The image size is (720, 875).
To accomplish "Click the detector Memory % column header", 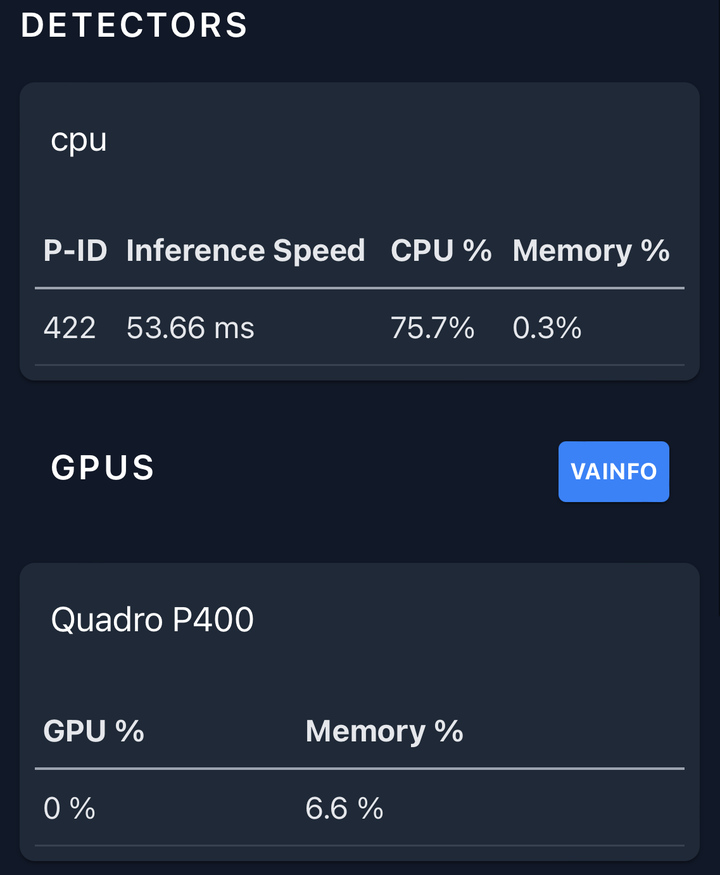I will [591, 251].
